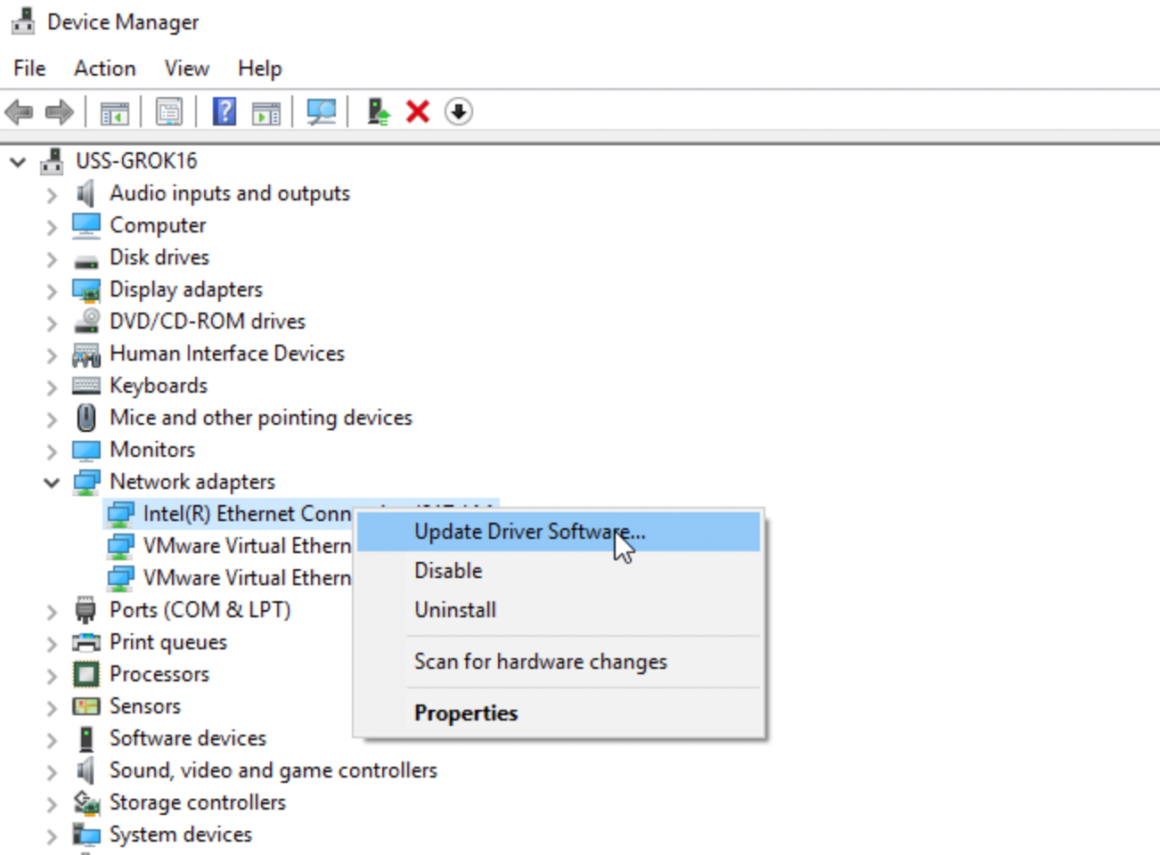Click the Back navigation arrow icon
1160x855 pixels.
tap(17, 111)
